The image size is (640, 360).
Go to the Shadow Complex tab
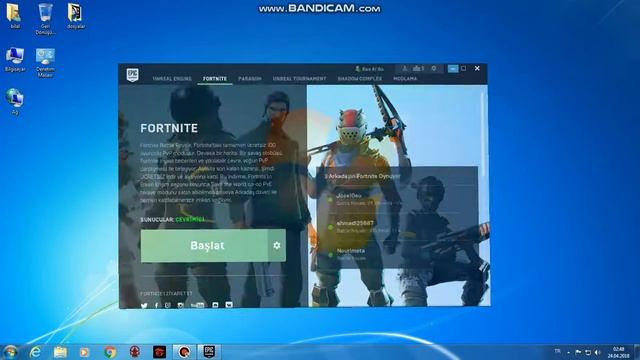coord(360,78)
